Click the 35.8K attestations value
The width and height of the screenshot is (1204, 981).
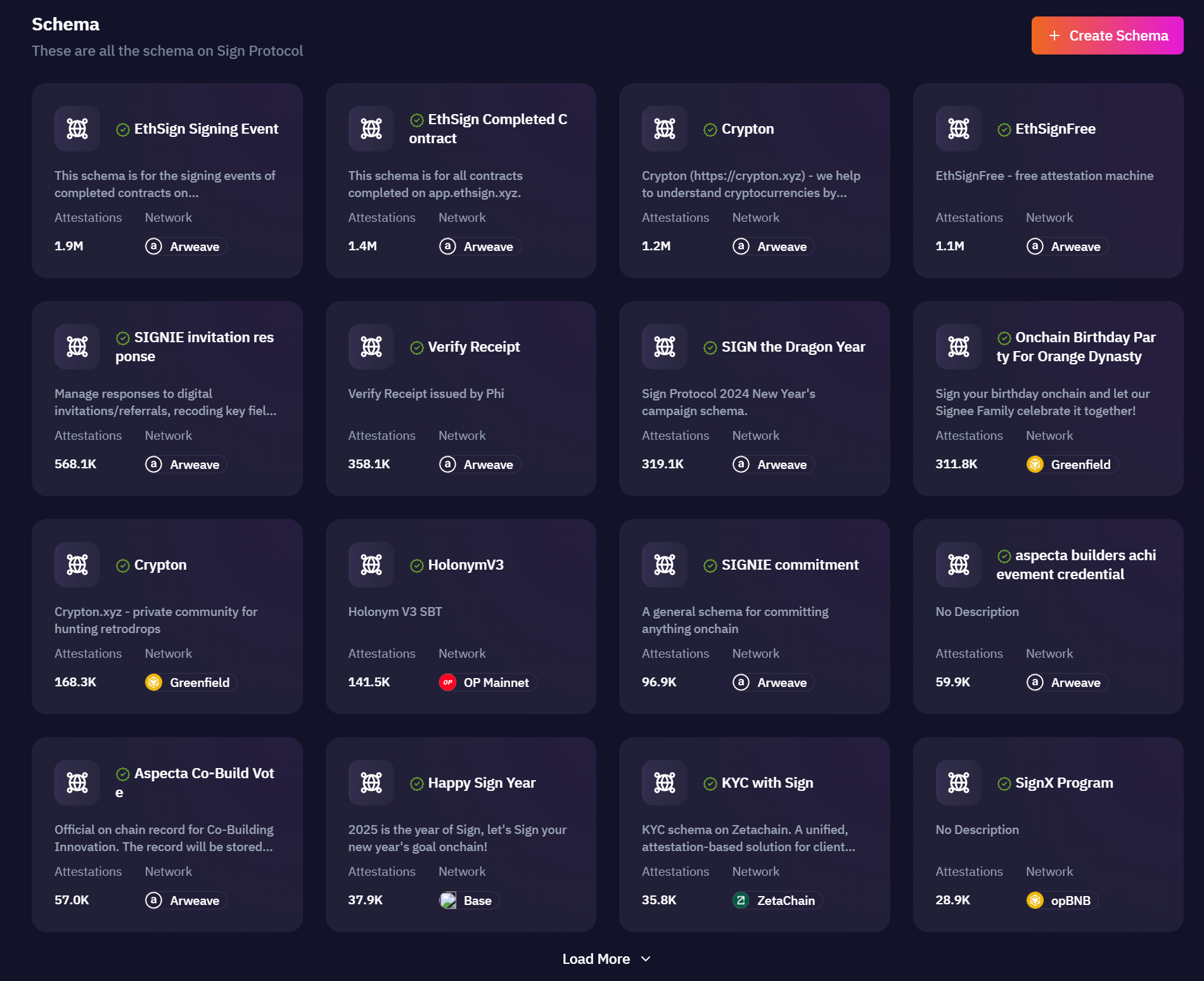click(x=659, y=900)
